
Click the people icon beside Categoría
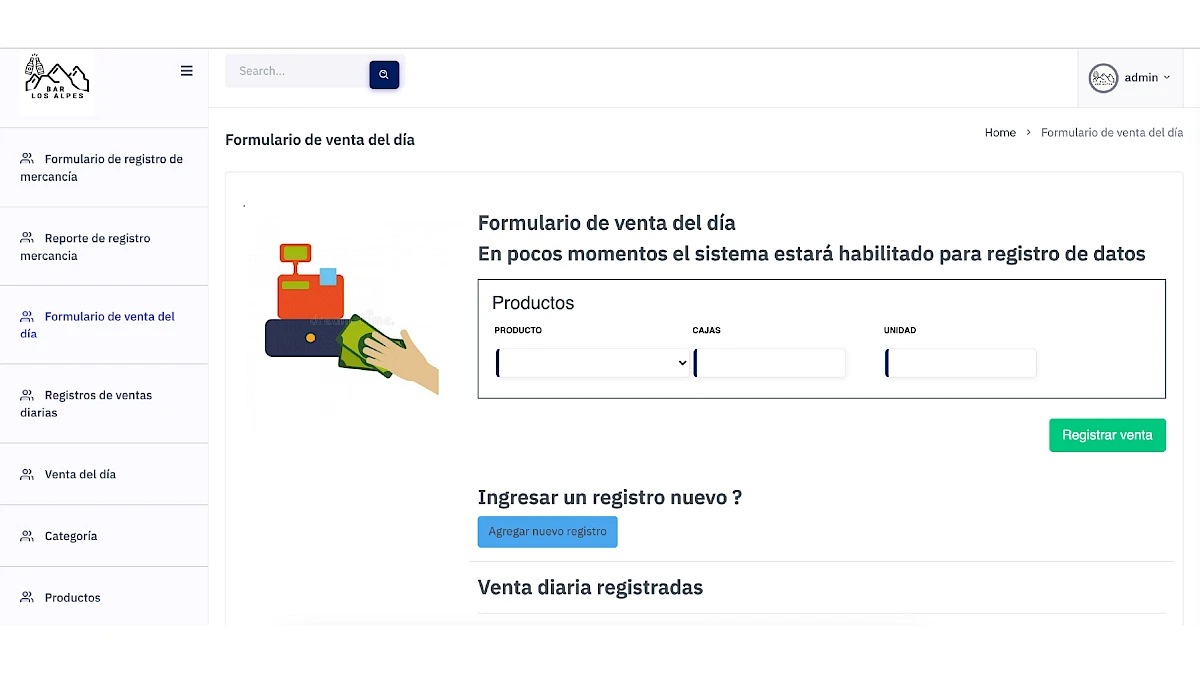coord(27,536)
